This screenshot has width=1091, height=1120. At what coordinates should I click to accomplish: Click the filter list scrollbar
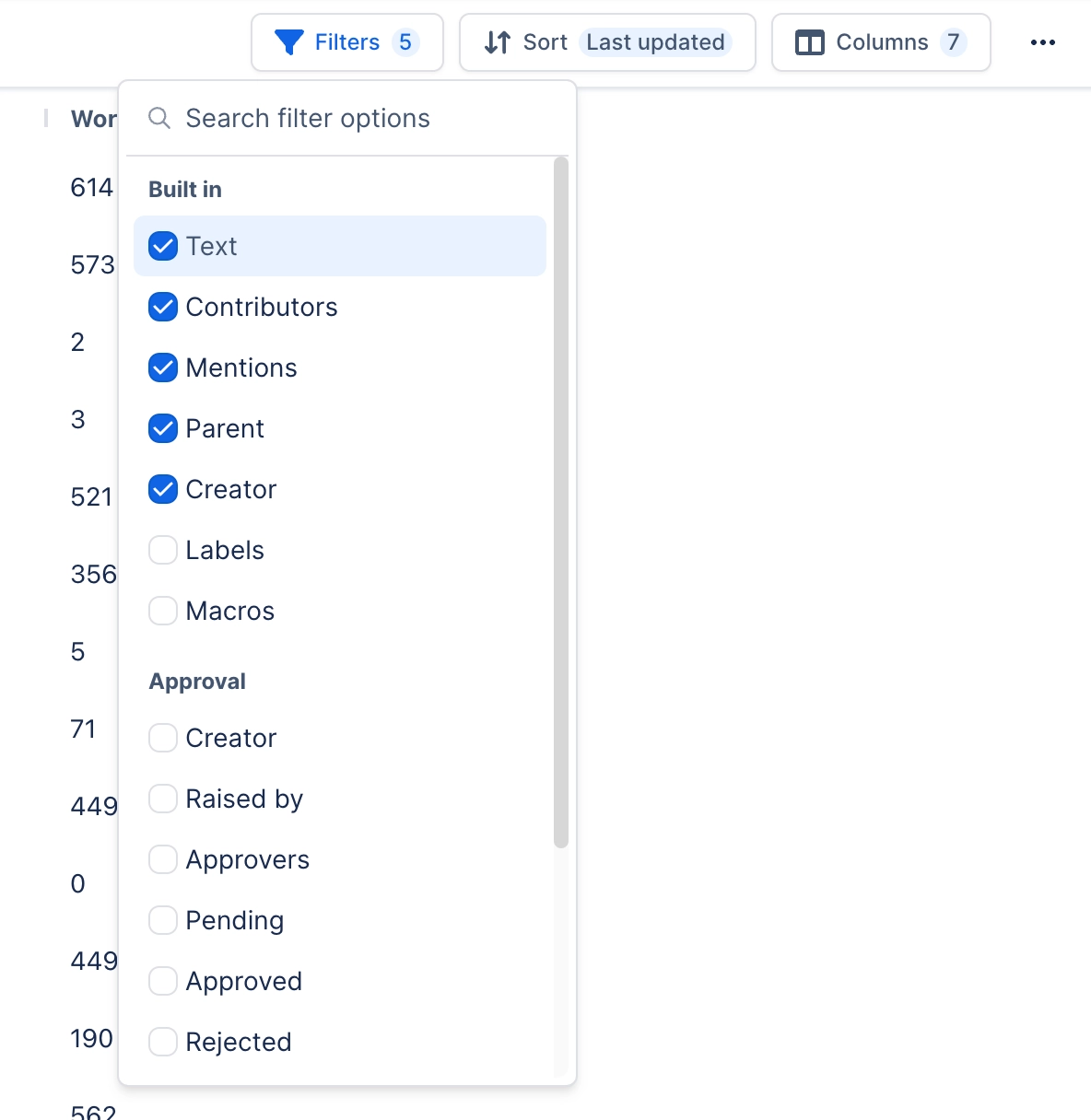click(x=561, y=502)
